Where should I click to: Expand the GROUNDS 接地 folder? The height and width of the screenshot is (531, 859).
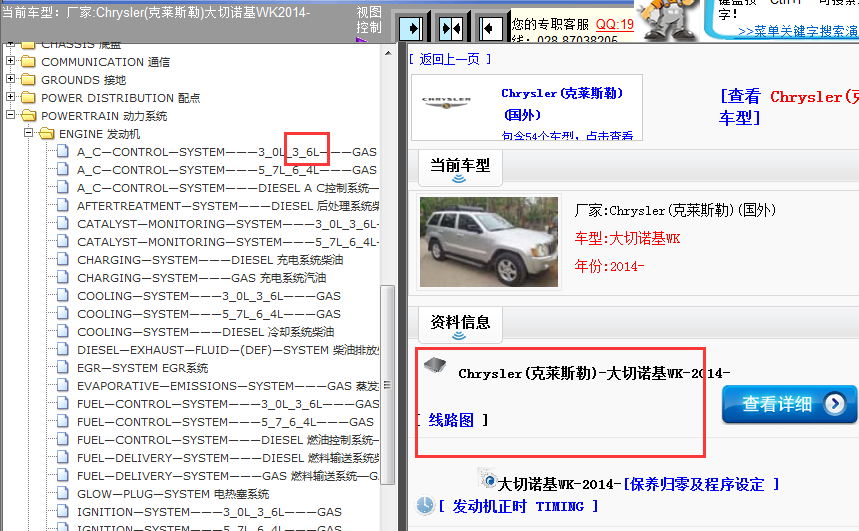point(10,79)
